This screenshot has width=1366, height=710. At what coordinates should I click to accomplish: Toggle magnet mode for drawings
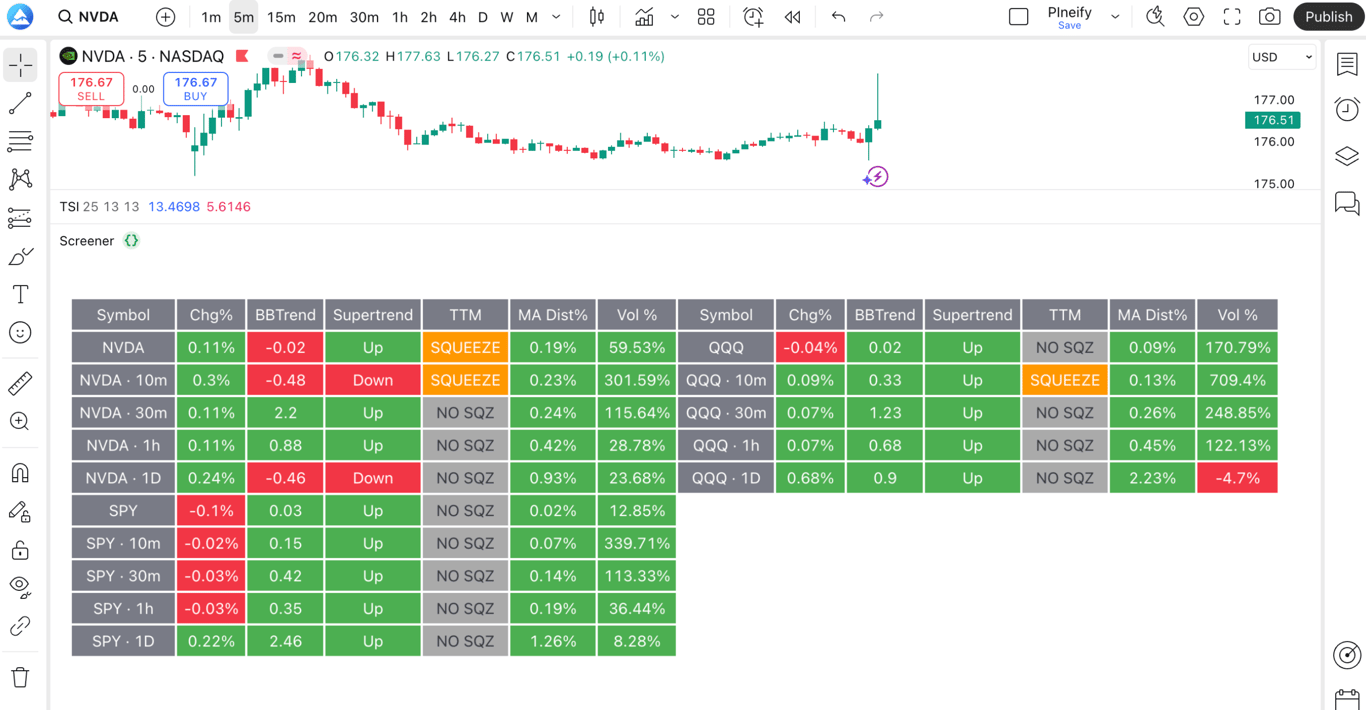click(20, 473)
